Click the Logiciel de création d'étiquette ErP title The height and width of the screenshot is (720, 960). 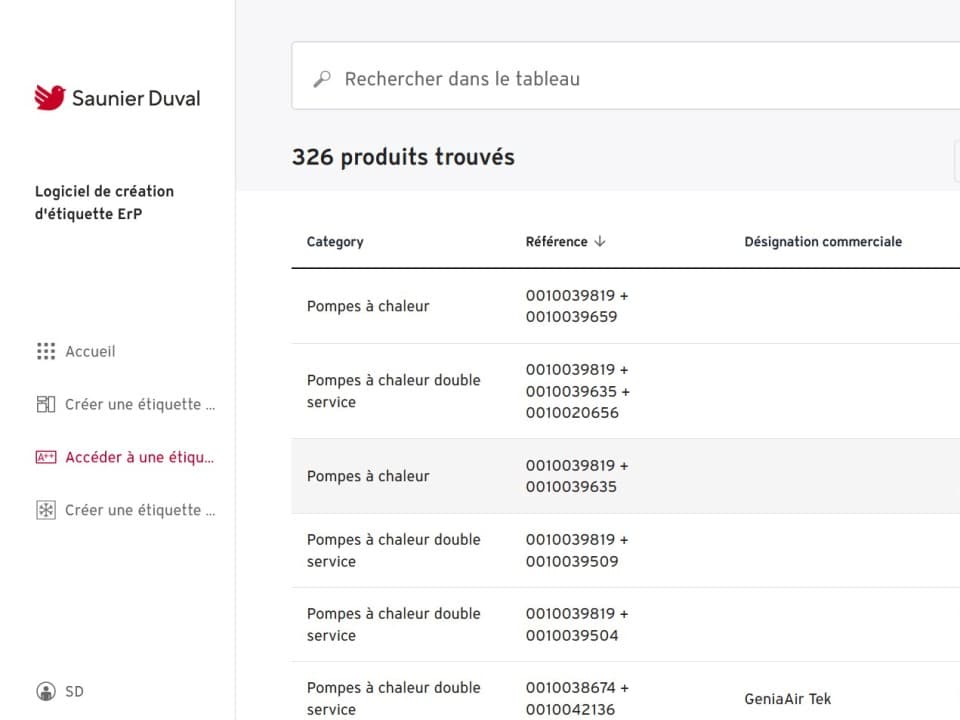(x=104, y=202)
